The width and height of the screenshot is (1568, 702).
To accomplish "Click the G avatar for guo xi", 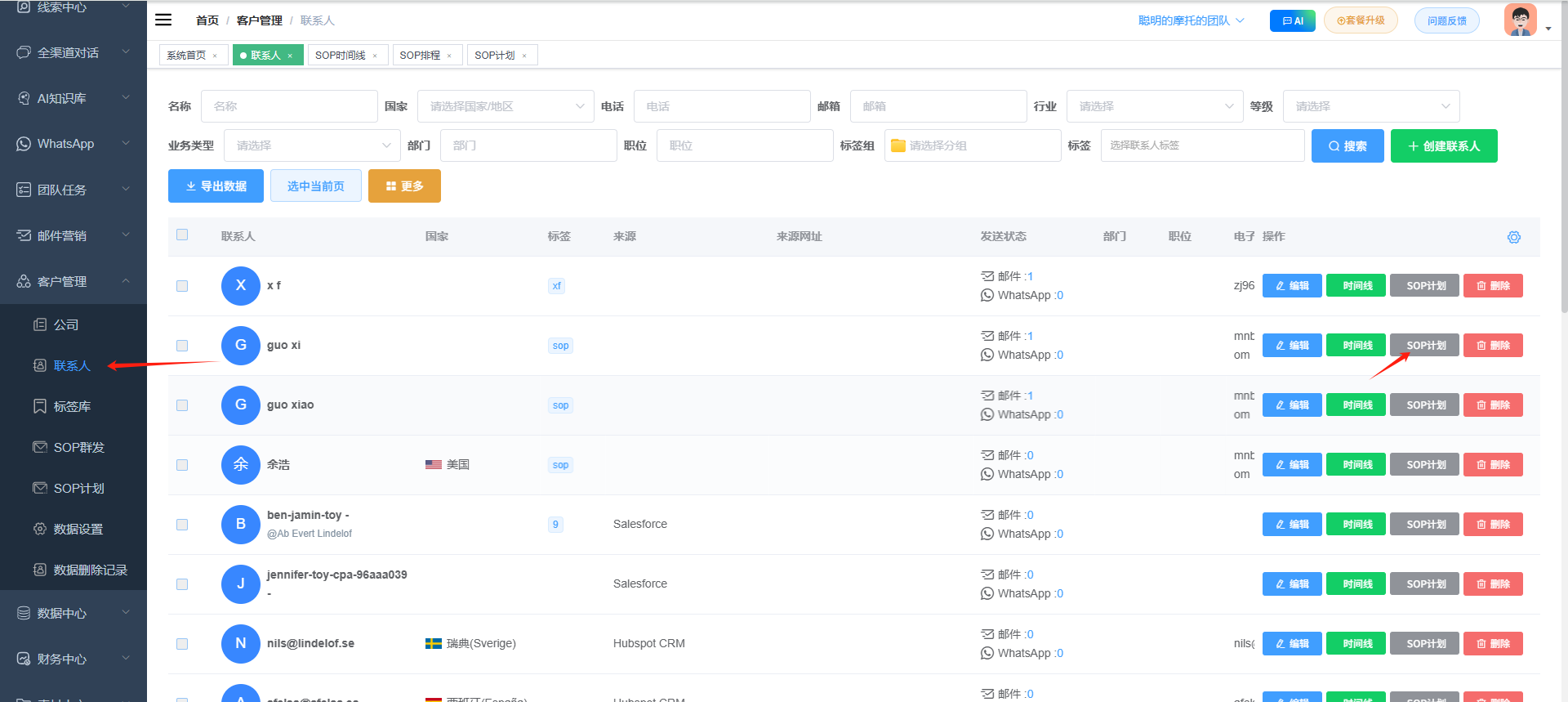I will [241, 346].
